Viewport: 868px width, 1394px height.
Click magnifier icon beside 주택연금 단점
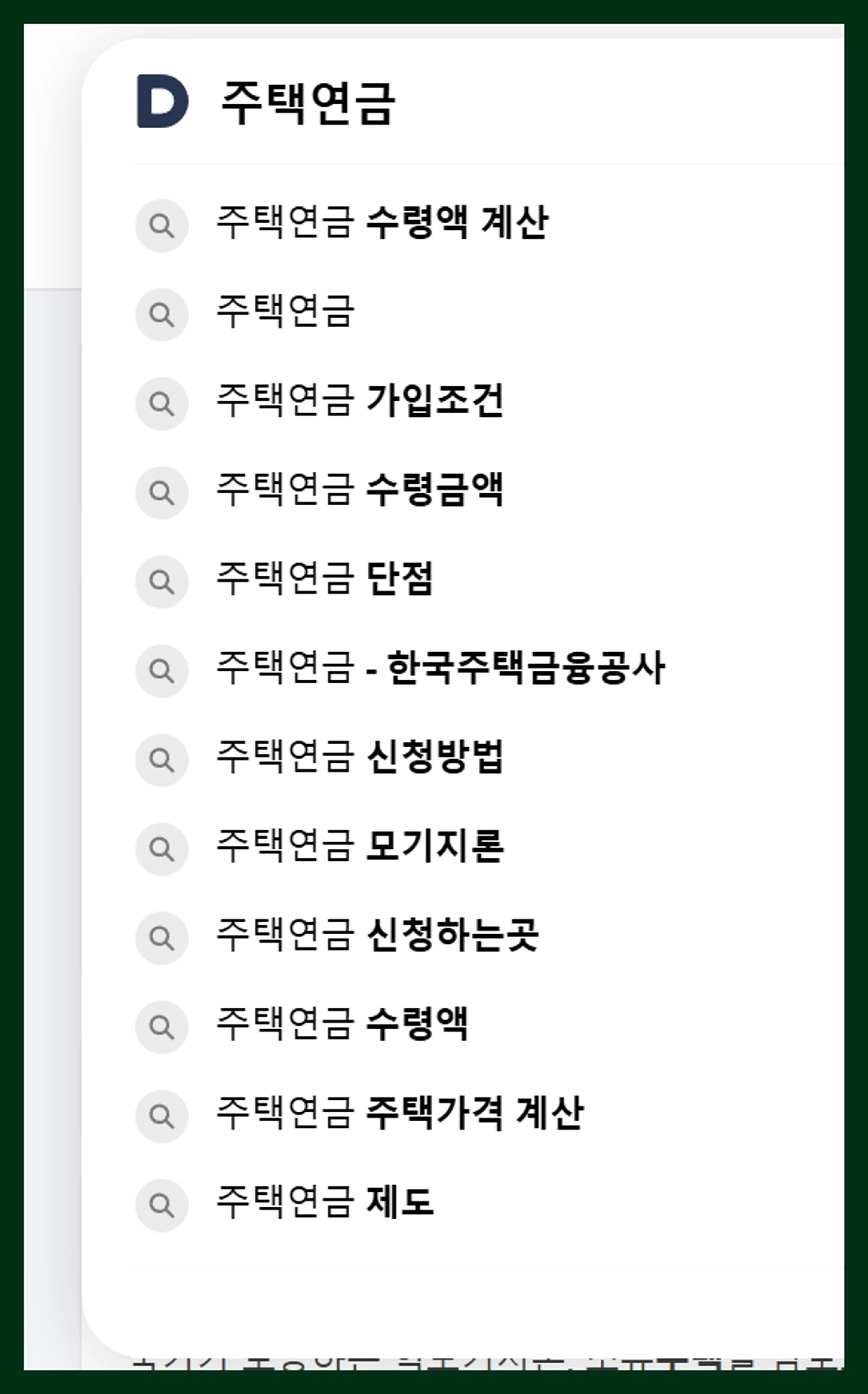(x=162, y=582)
